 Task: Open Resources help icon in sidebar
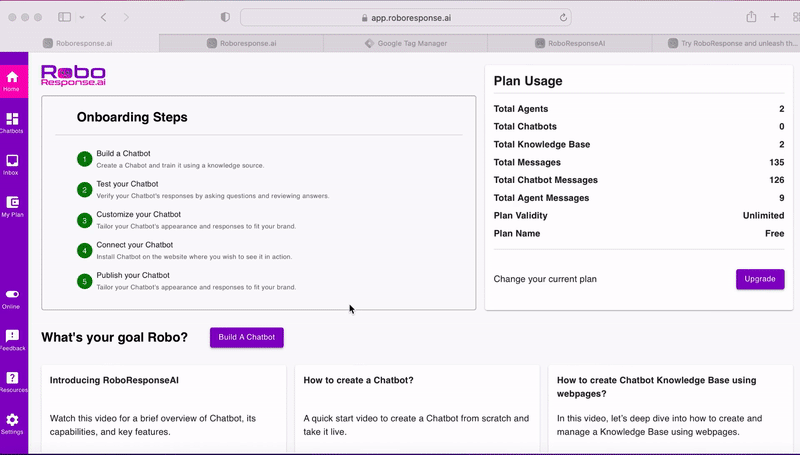[x=12, y=380]
